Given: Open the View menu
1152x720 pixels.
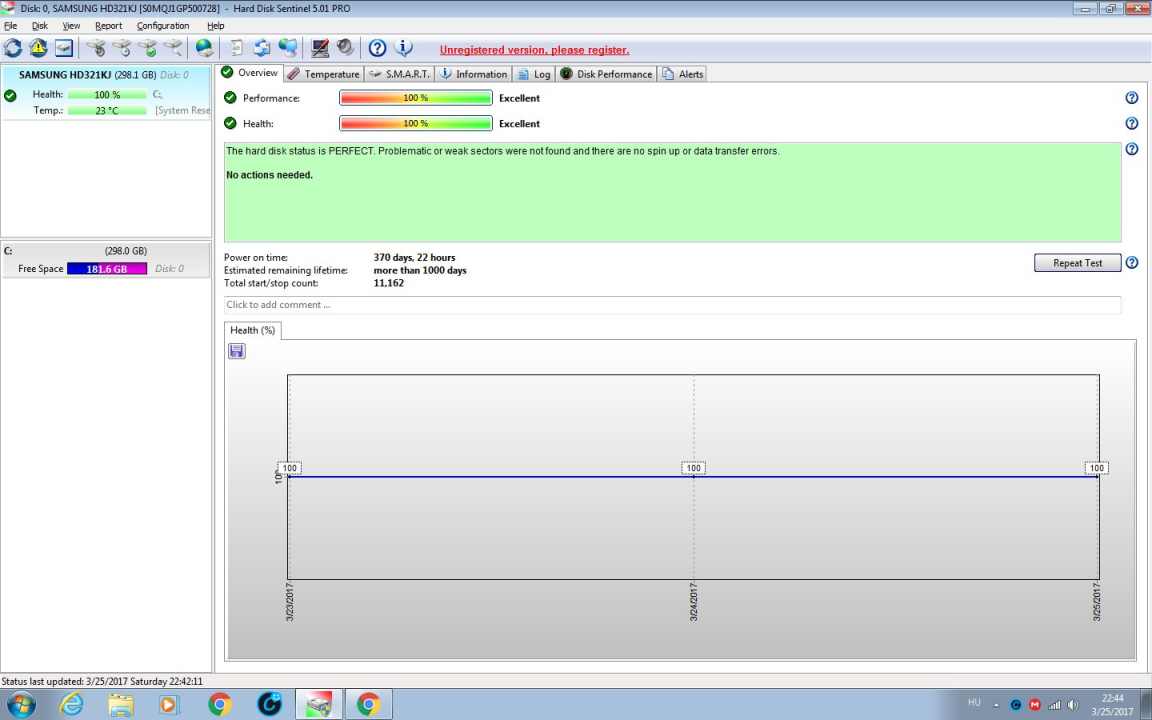Looking at the screenshot, I should pyautogui.click(x=71, y=26).
